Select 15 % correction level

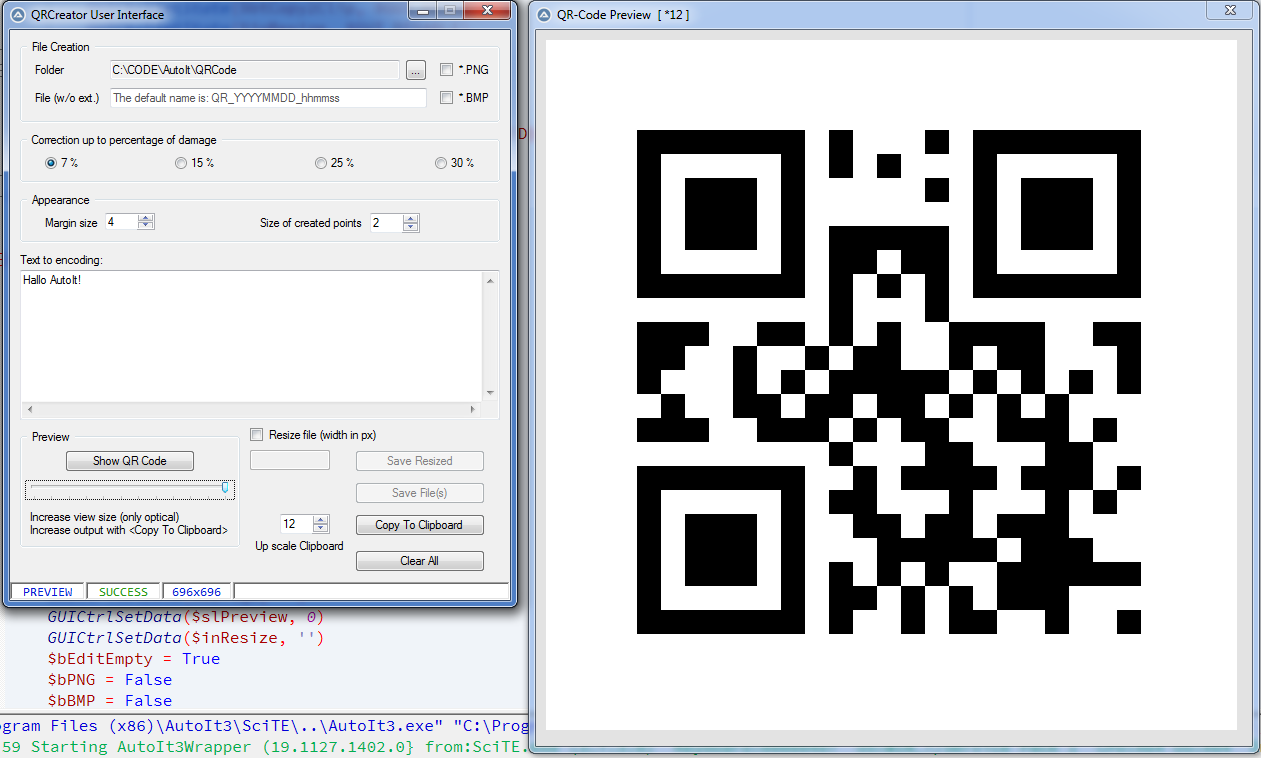point(181,163)
